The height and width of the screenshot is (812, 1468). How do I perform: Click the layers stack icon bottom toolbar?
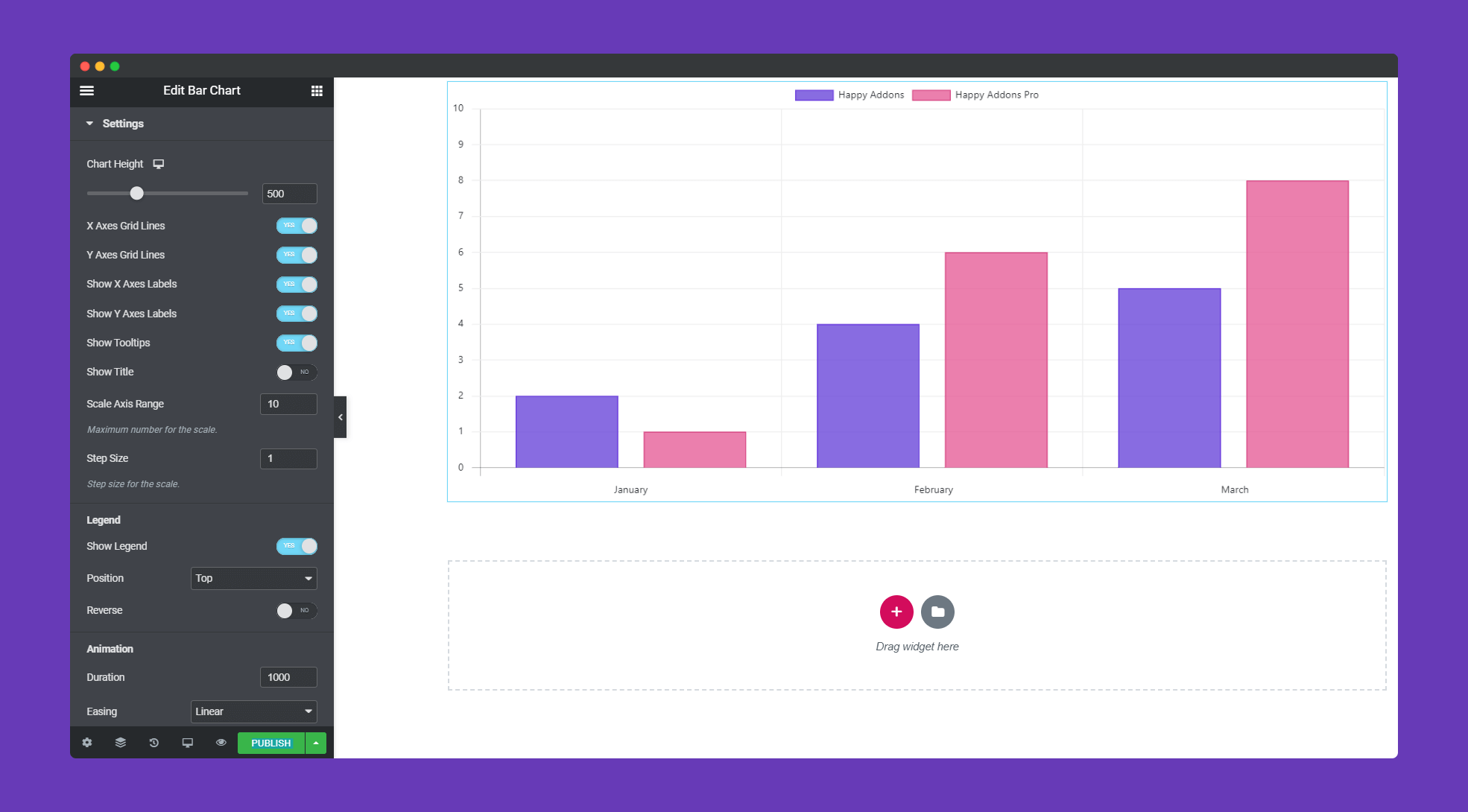point(120,743)
